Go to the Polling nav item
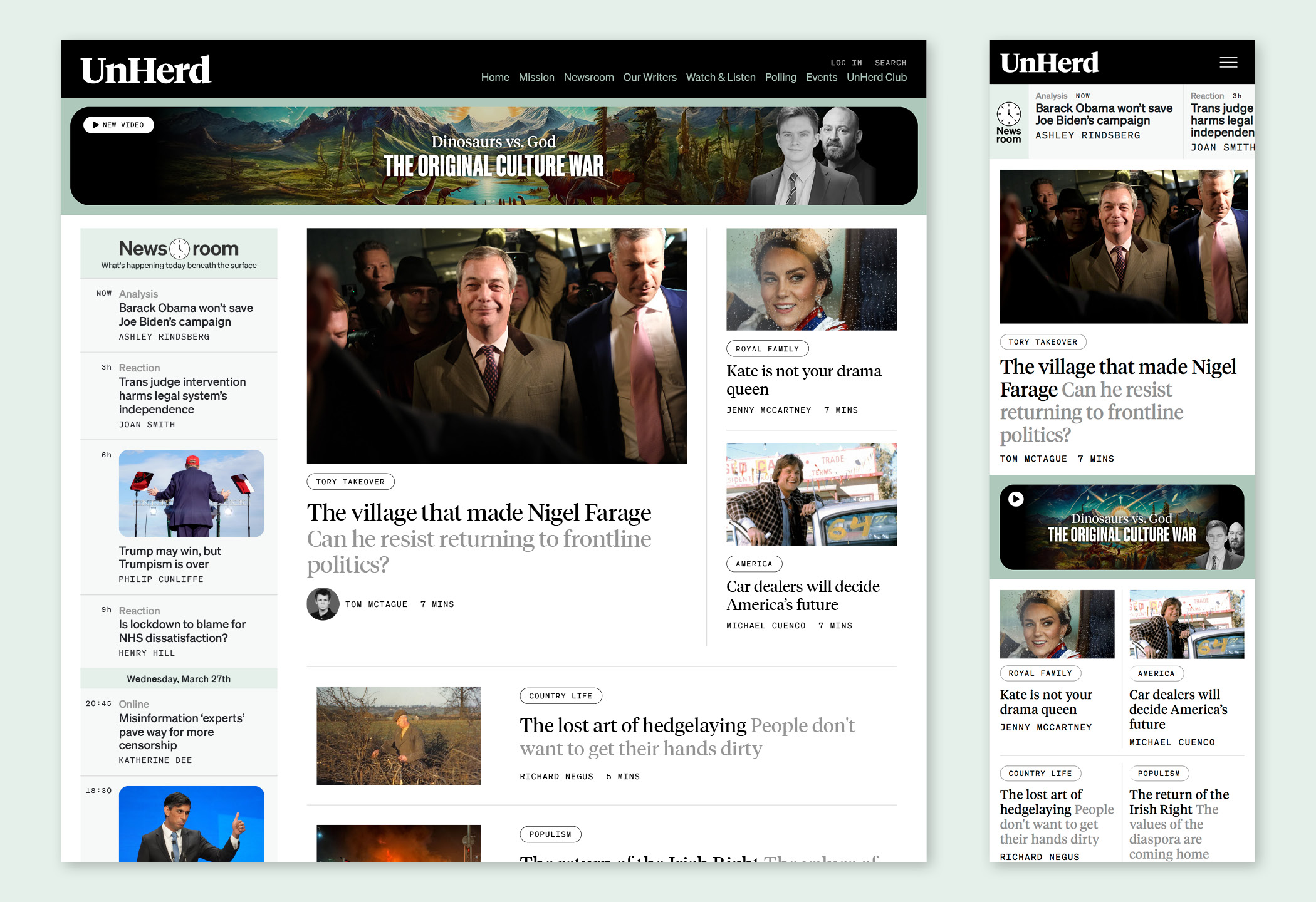 click(780, 77)
